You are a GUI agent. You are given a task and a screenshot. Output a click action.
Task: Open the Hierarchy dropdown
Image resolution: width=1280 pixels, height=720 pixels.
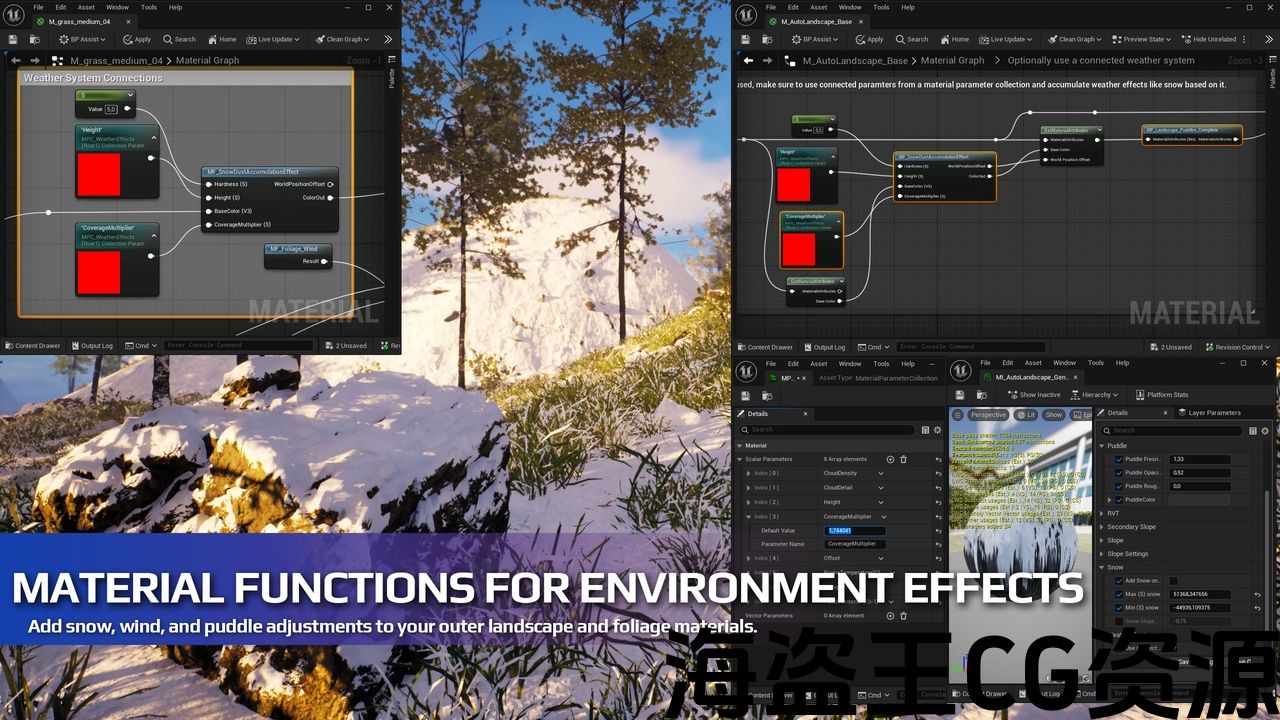tap(1100, 395)
